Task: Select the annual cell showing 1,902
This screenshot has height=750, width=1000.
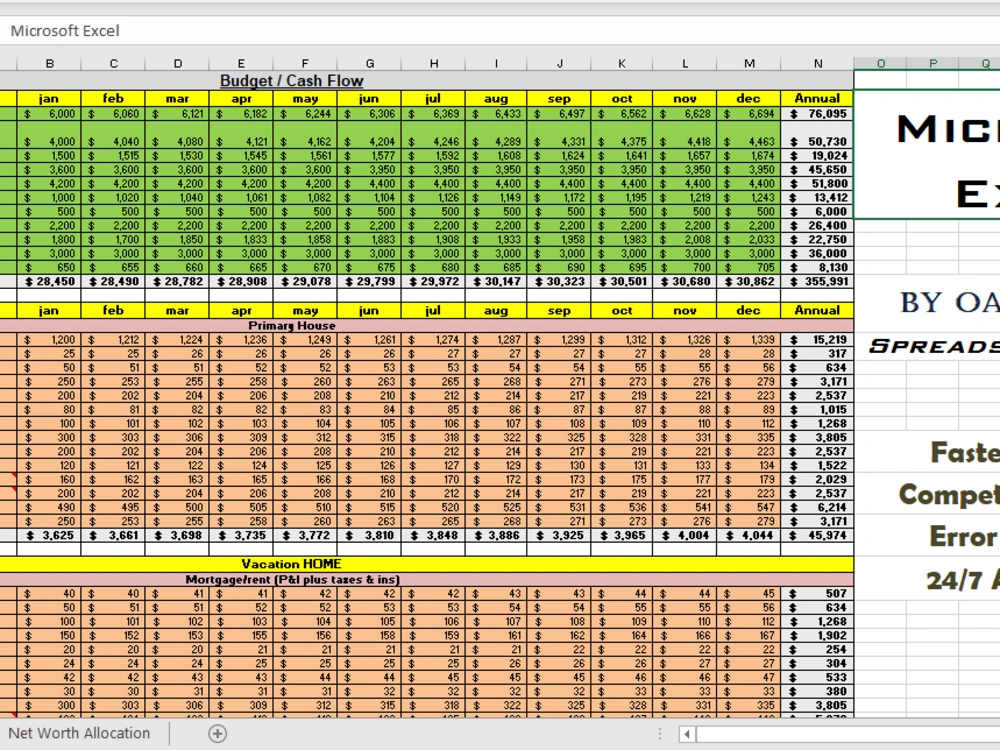Action: [x=818, y=635]
